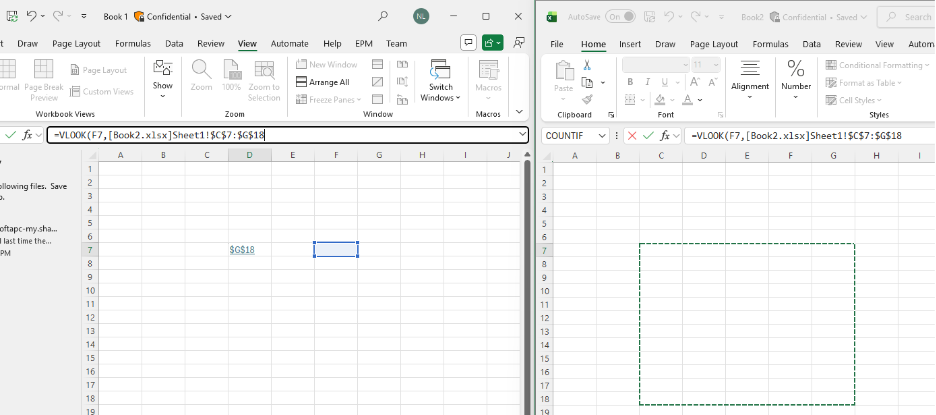936x415 pixels.
Task: Click the green Enter checkmark in Book 1 formula bar
Action: pos(10,136)
